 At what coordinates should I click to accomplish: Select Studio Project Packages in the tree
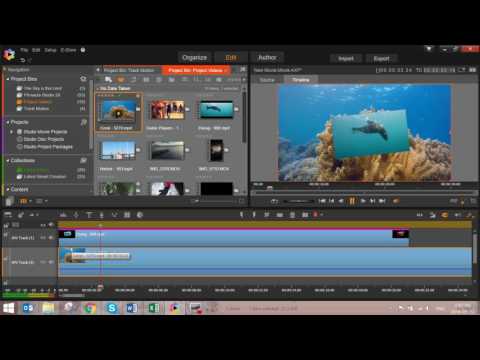pos(48,147)
